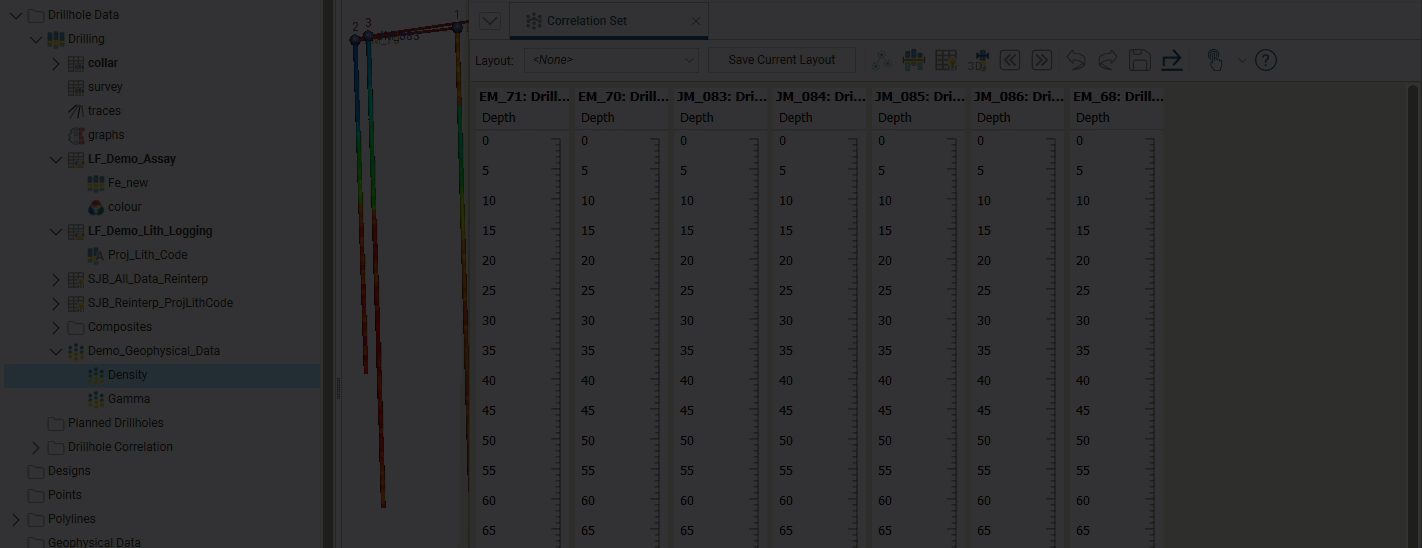This screenshot has height=548, width=1422.
Task: Click the export arrow icon
Action: (x=1172, y=60)
